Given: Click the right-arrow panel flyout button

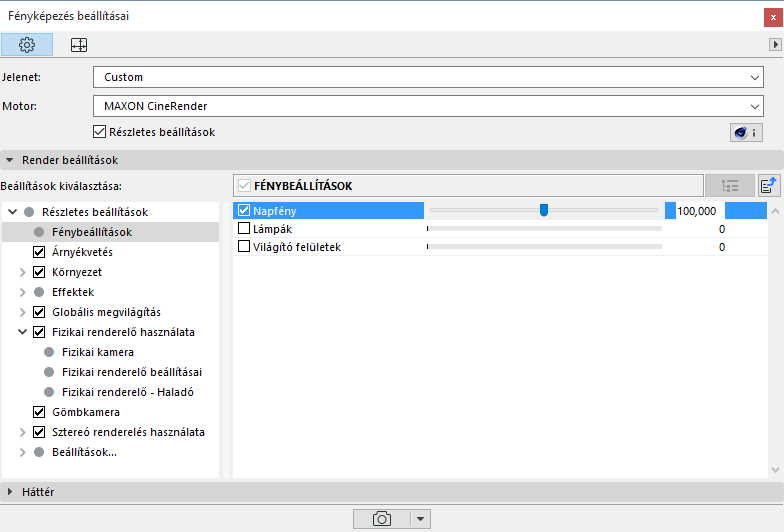Looking at the screenshot, I should (775, 44).
